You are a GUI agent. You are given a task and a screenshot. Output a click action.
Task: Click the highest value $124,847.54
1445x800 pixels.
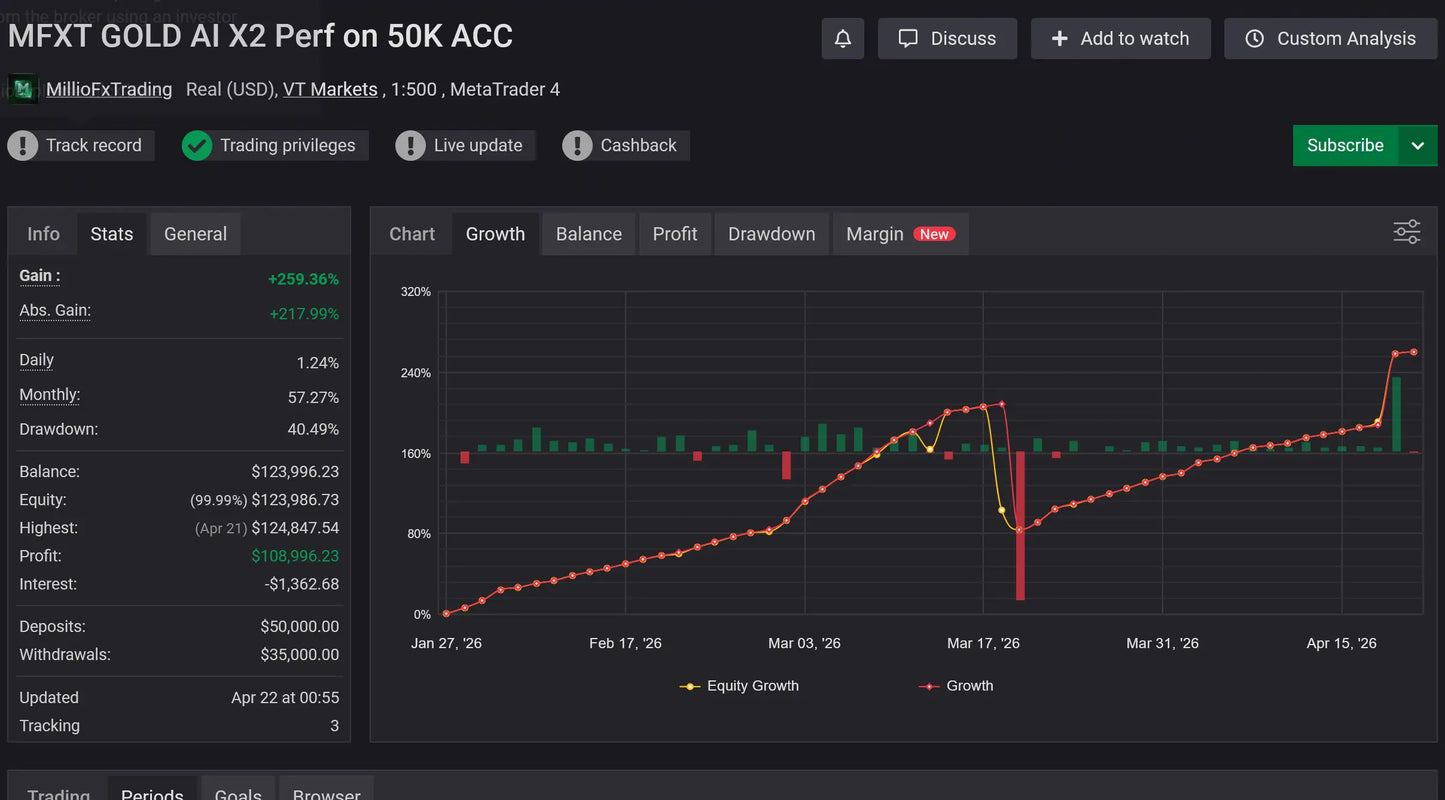pos(295,527)
